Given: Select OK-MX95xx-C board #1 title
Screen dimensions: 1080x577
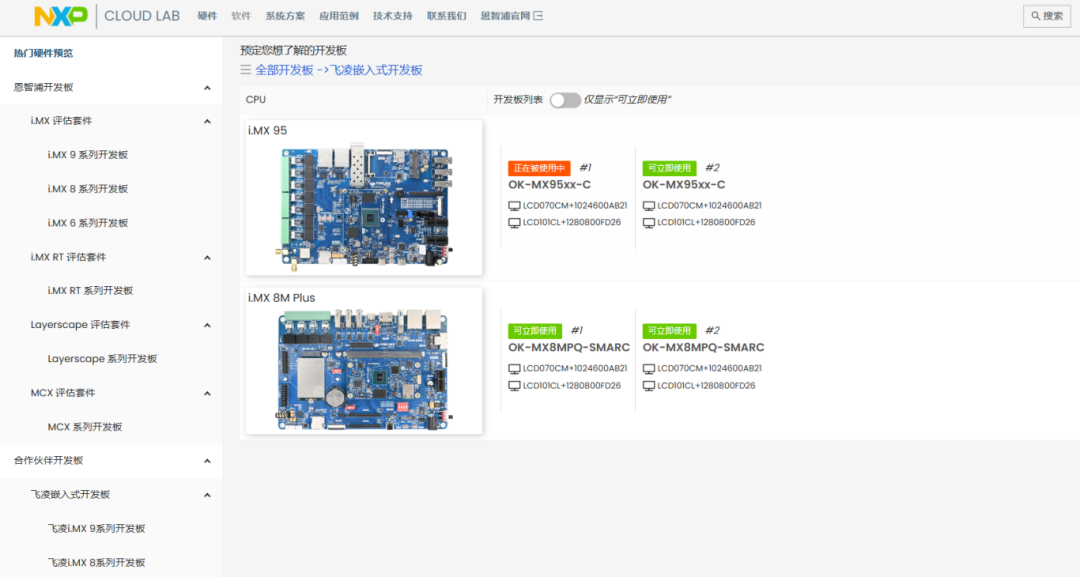Looking at the screenshot, I should pos(550,185).
